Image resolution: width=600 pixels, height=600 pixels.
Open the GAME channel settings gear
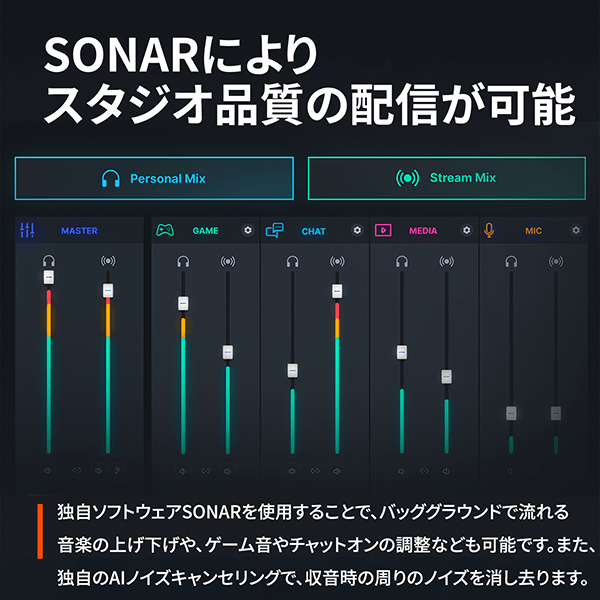(248, 230)
